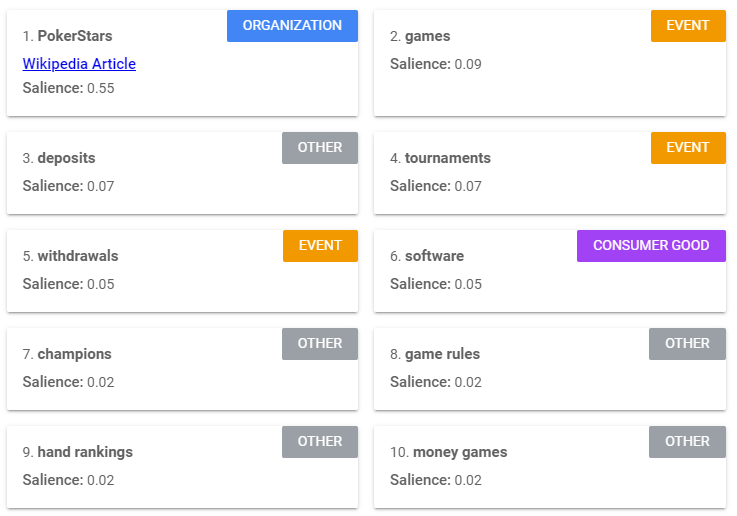737x516 pixels.
Task: Select the tournaments entity title
Action: pyautogui.click(x=447, y=158)
